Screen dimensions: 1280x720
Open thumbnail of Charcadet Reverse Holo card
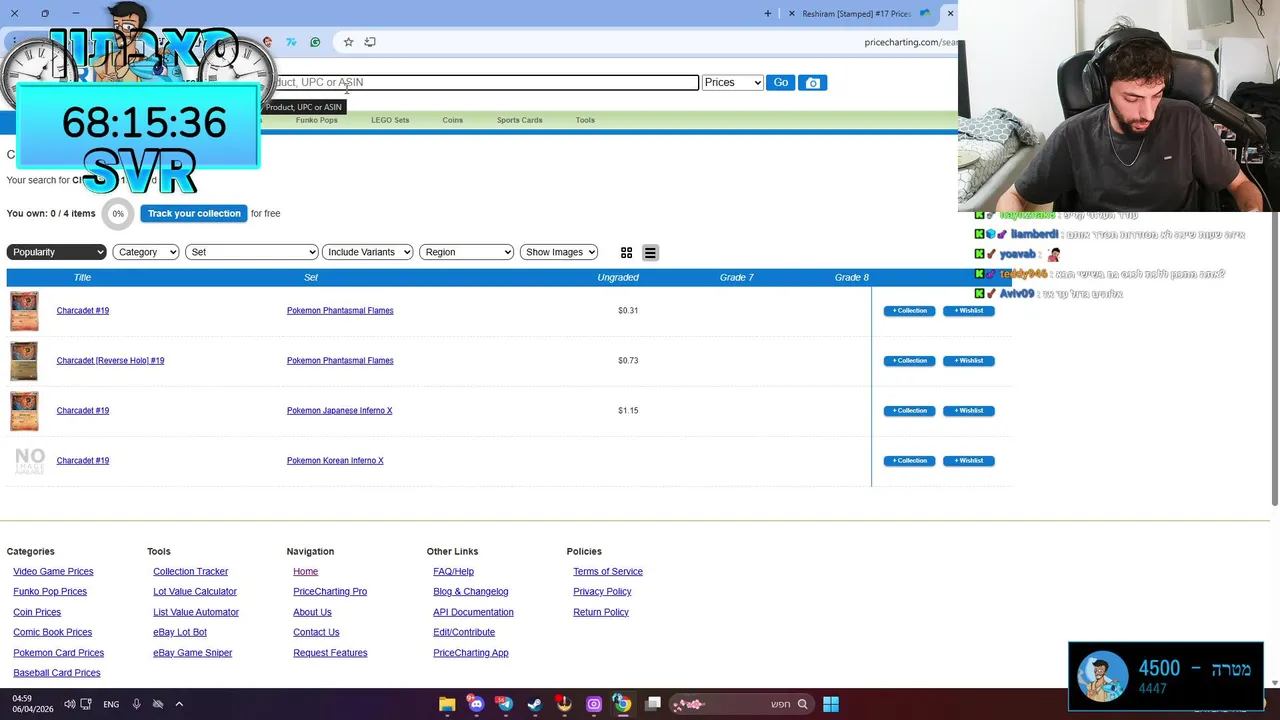click(x=24, y=361)
